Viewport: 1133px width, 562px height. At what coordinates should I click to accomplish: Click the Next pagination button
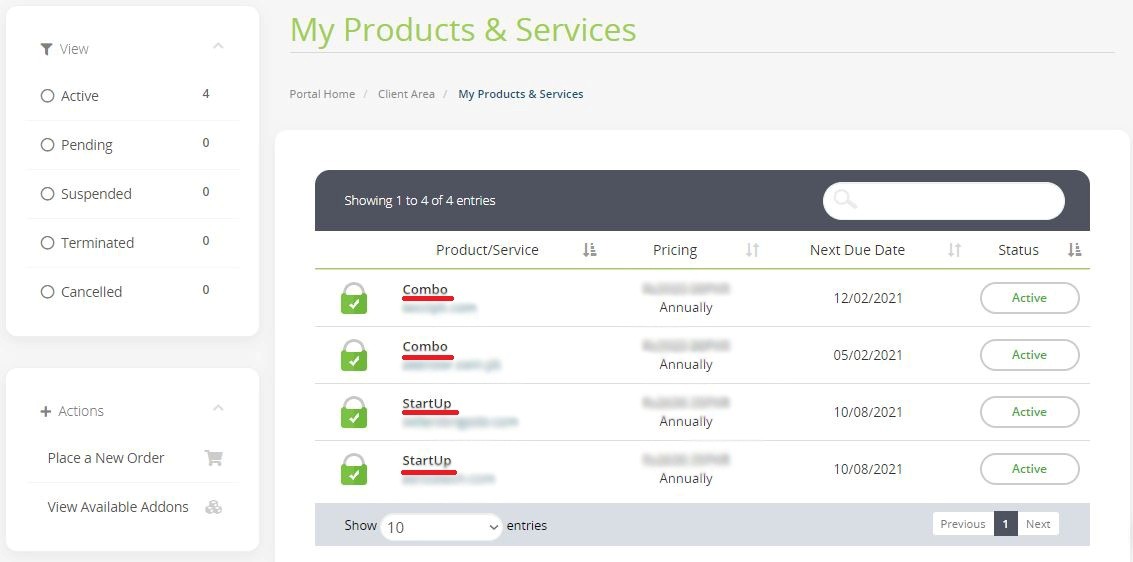(1038, 524)
